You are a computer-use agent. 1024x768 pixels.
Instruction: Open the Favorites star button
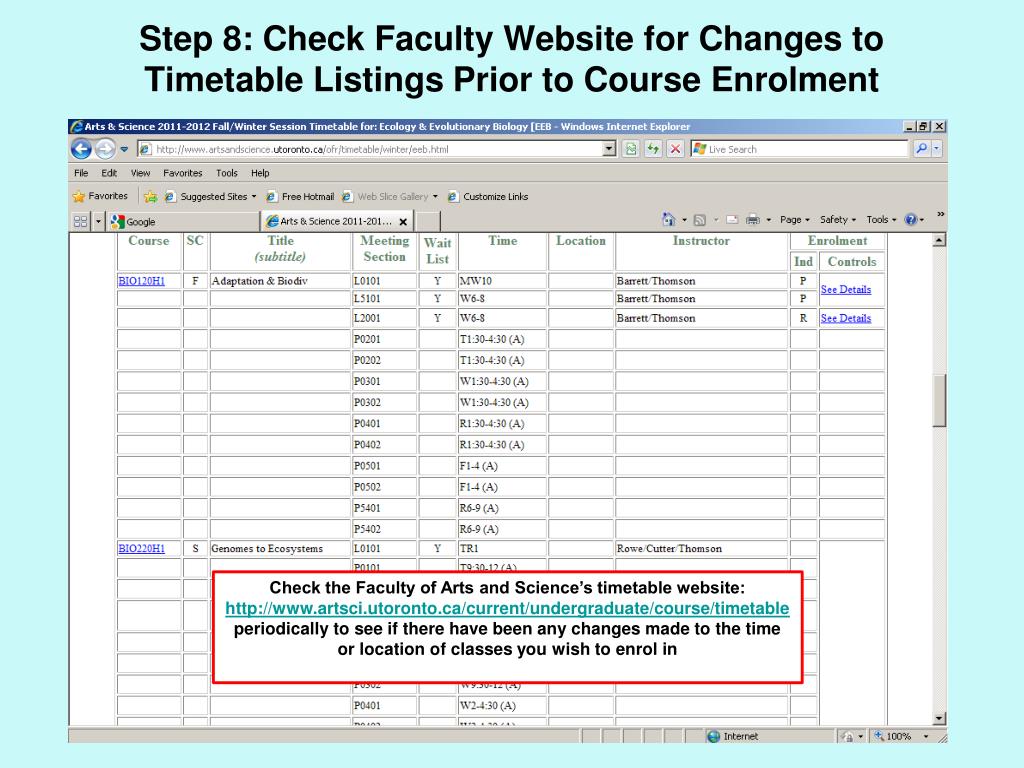[101, 196]
